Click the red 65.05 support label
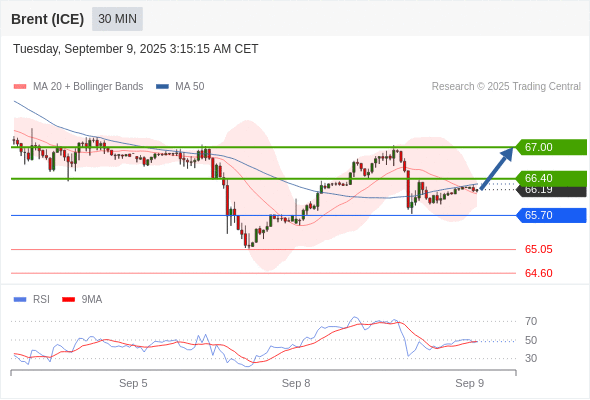Screen dimensions: 590x400 [x=538, y=249]
